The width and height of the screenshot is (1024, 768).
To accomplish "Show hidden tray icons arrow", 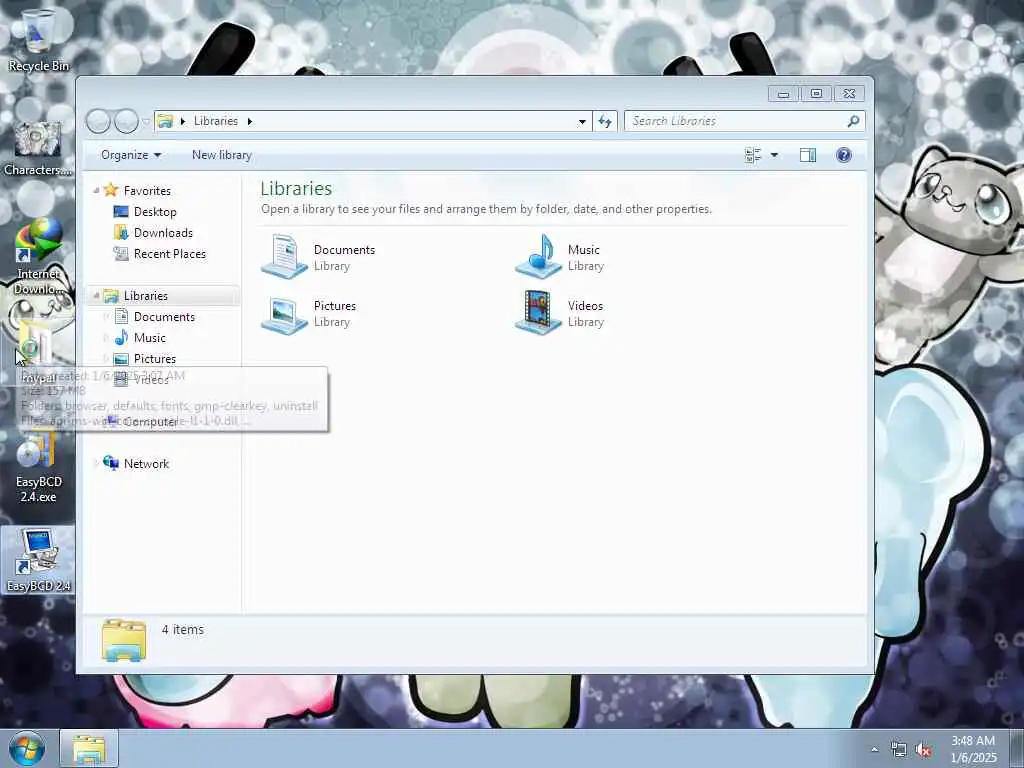I will tap(874, 750).
